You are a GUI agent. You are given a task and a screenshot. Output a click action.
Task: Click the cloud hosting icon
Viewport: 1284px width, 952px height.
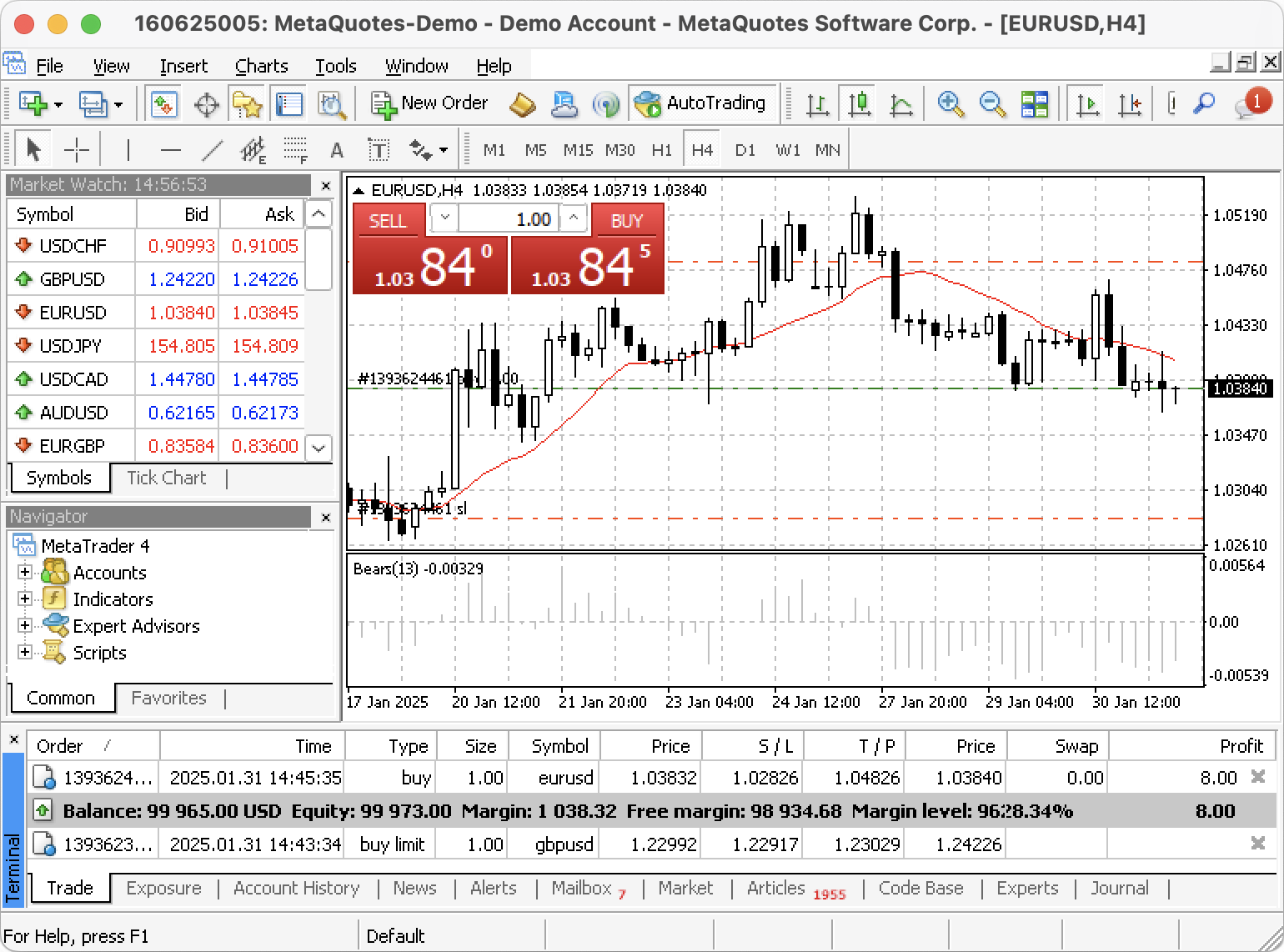pyautogui.click(x=564, y=104)
